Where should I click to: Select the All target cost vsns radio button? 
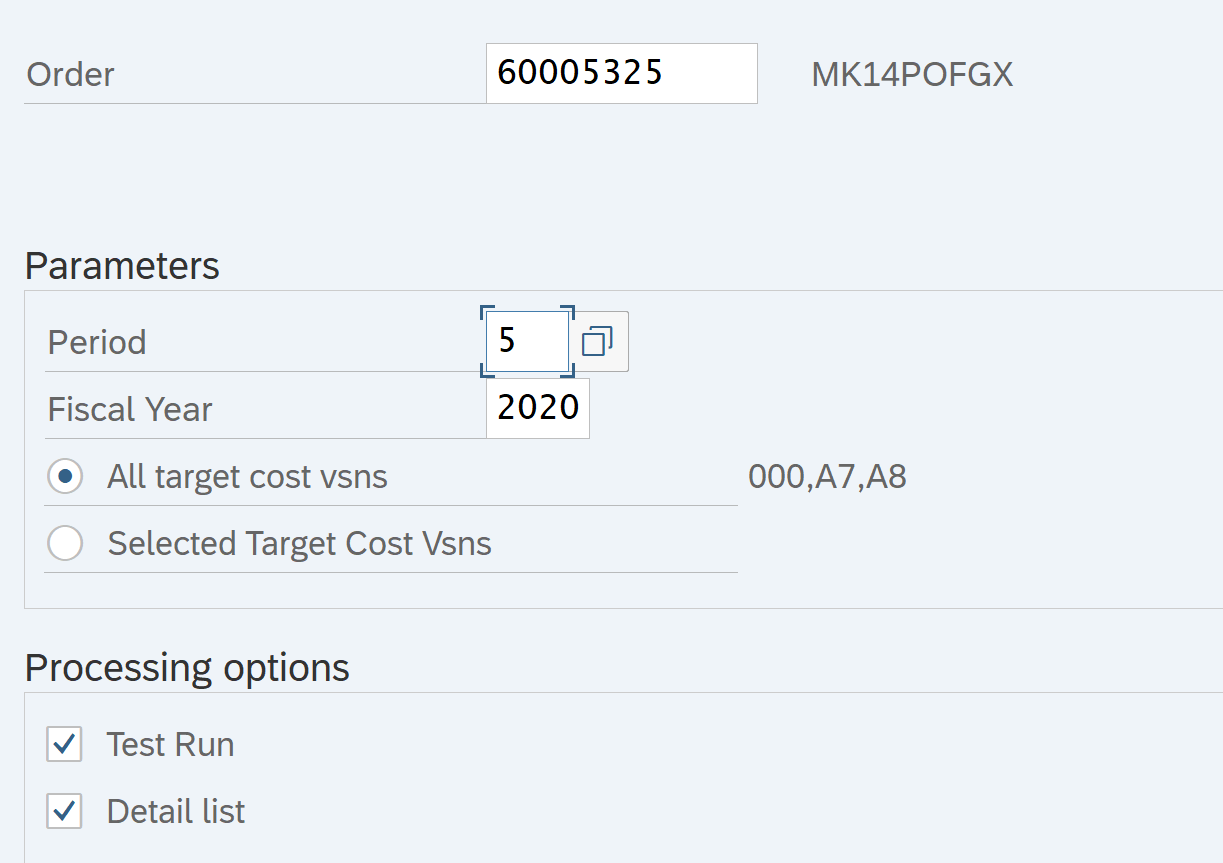point(66,476)
